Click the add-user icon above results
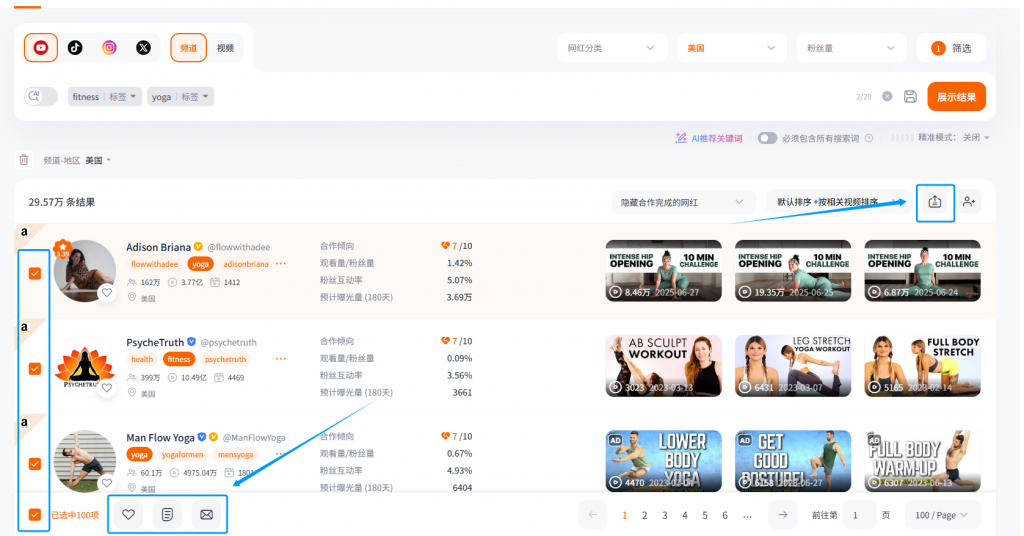The height and width of the screenshot is (536, 1024). (969, 202)
